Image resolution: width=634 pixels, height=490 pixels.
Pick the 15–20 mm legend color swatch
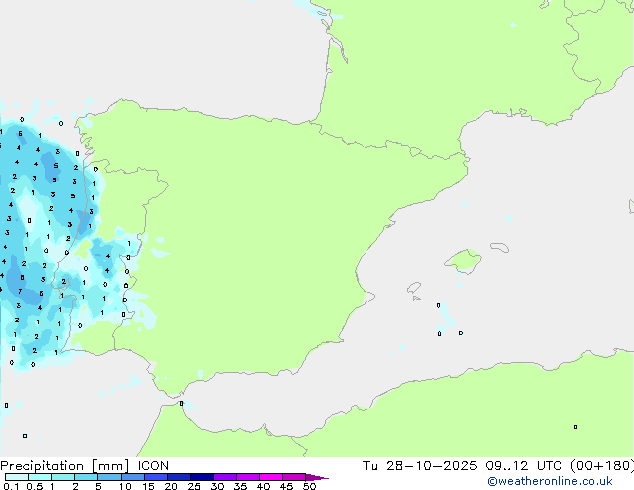[x=156, y=477]
